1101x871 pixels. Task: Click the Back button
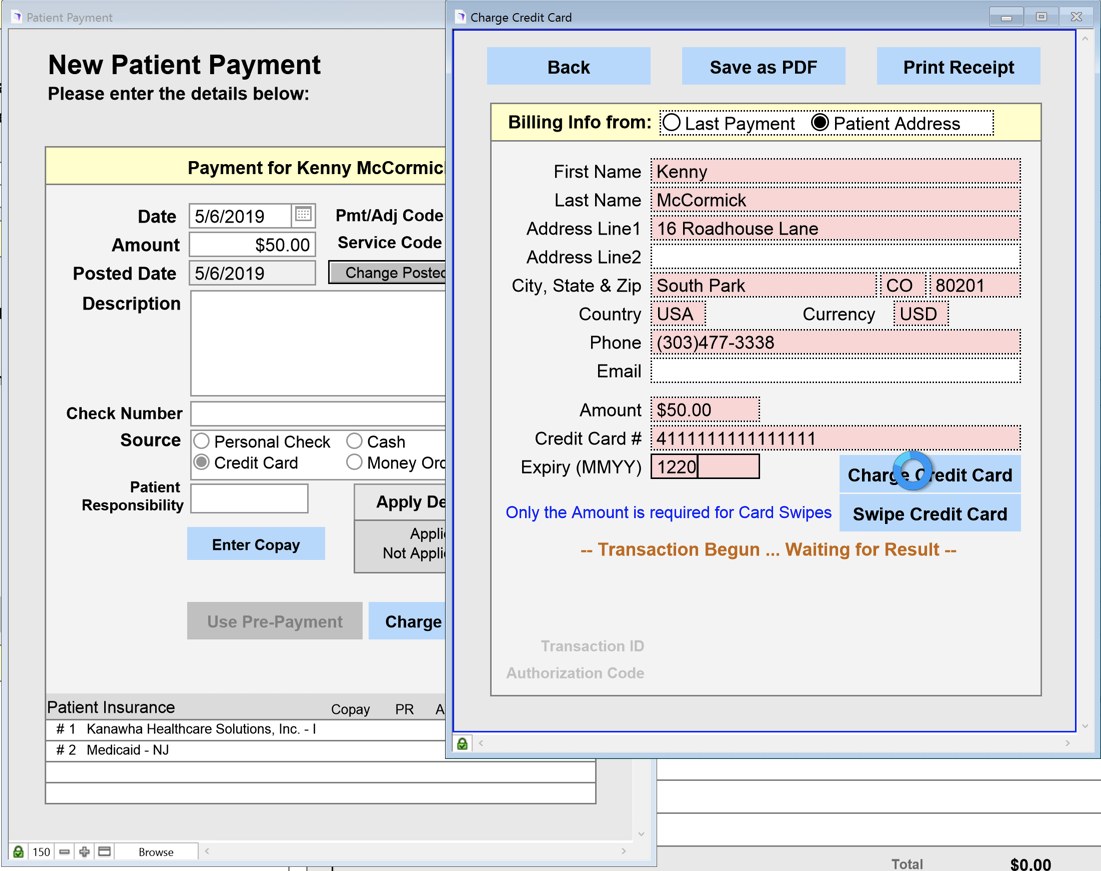(568, 67)
